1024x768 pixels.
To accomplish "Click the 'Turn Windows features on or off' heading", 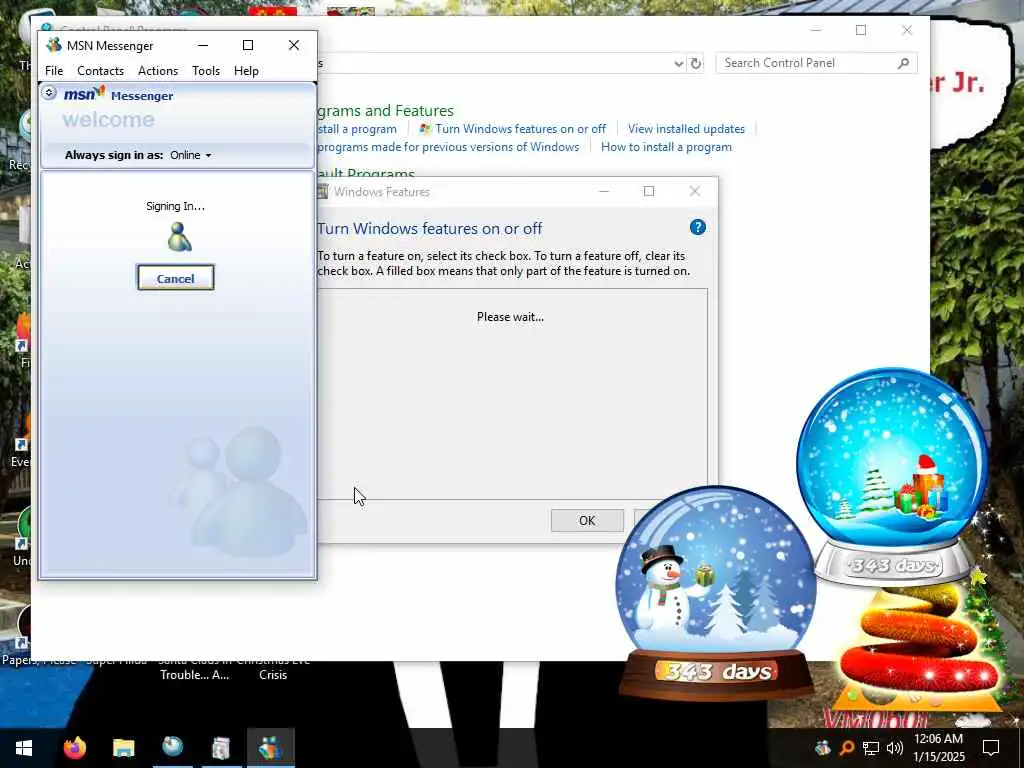I will [x=430, y=229].
